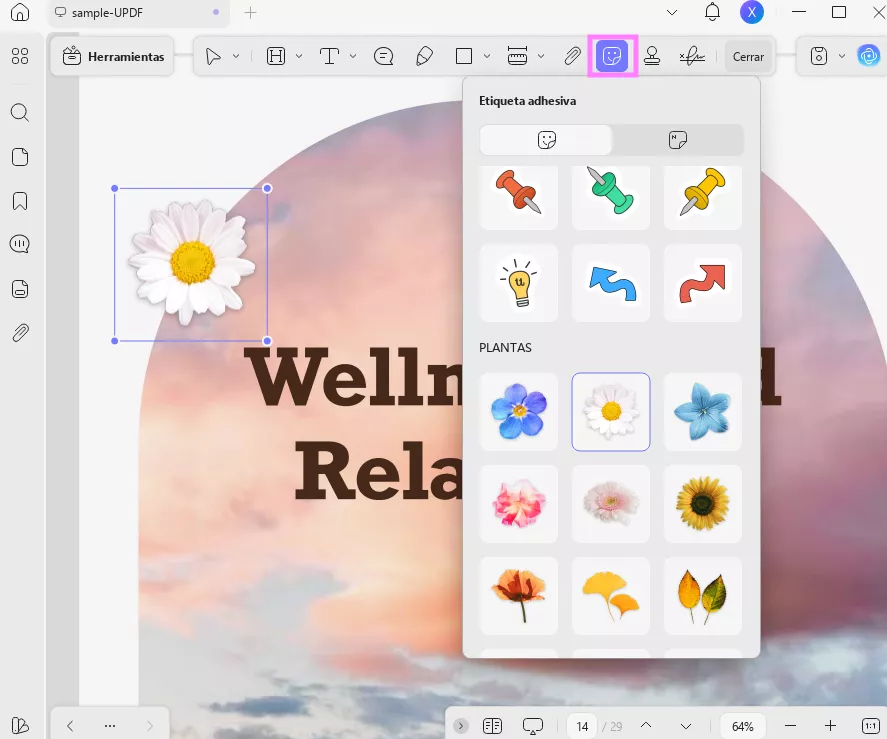Pick the red curved arrow sticker
The image size is (887, 739).
[x=703, y=283]
